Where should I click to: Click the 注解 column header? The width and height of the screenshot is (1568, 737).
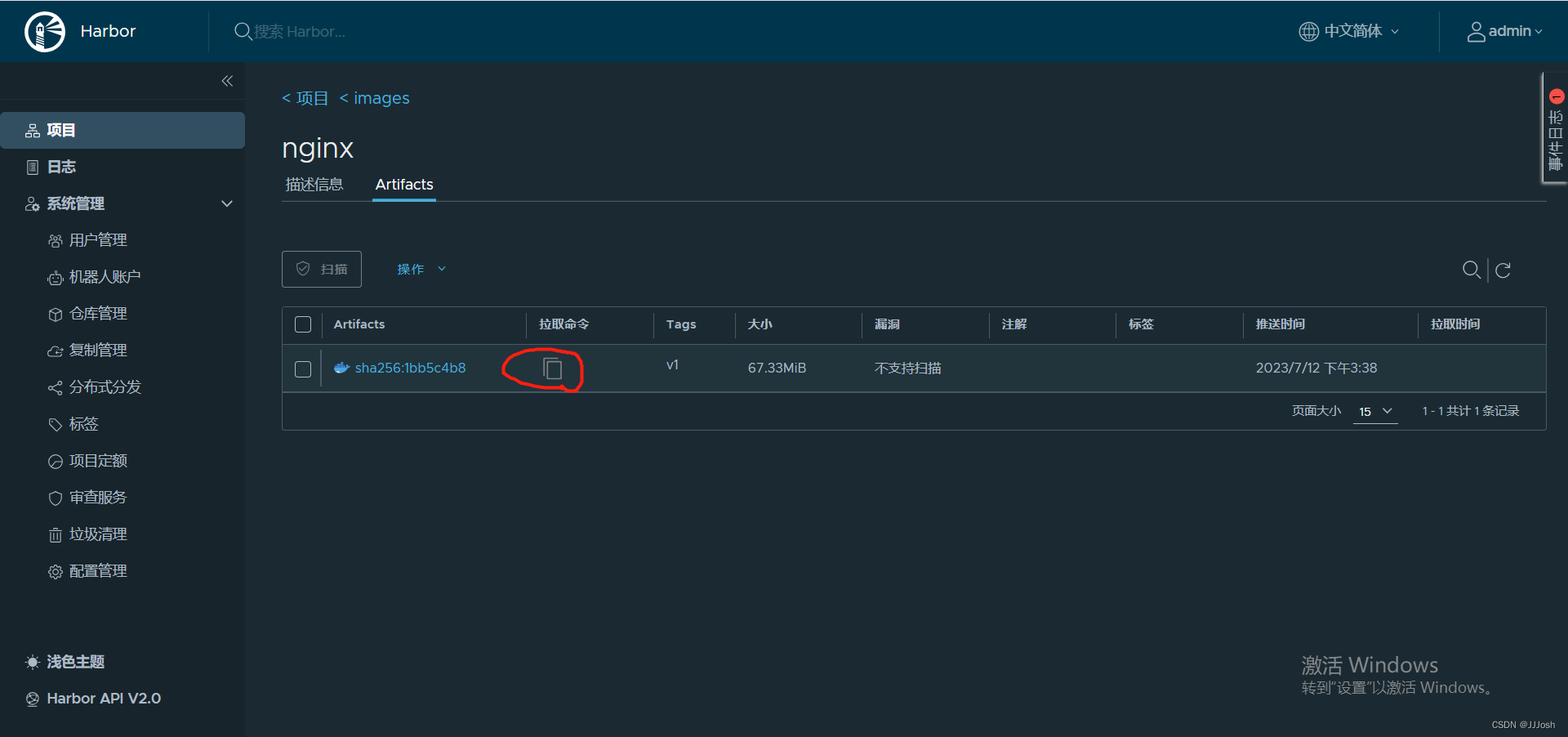[1014, 324]
